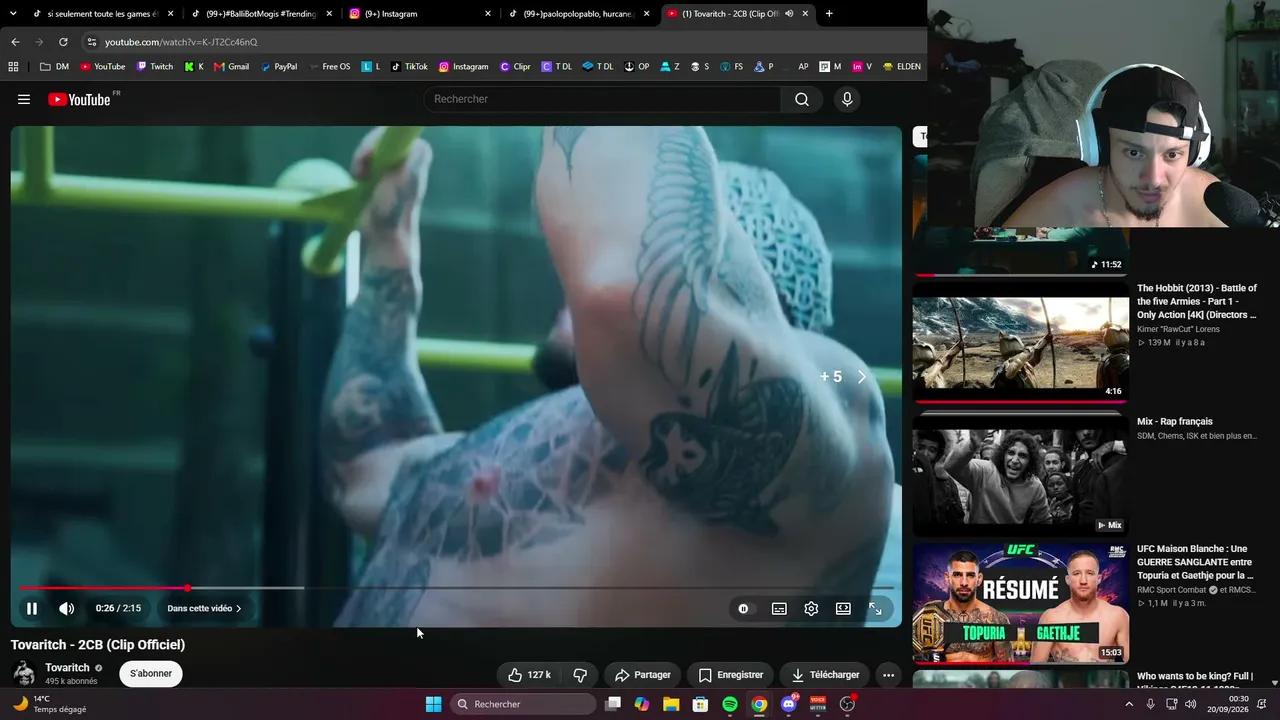The width and height of the screenshot is (1280, 720).
Task: Open Task View from the taskbar
Action: 613,704
